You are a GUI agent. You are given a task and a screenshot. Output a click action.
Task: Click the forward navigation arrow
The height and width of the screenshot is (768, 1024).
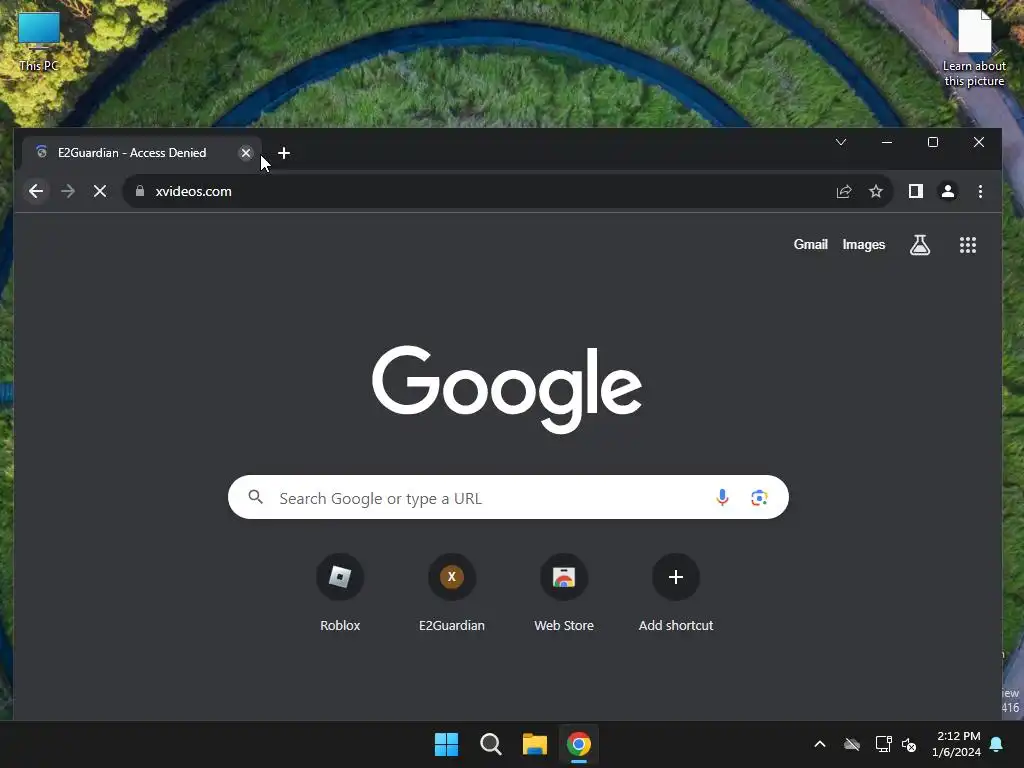tap(68, 191)
